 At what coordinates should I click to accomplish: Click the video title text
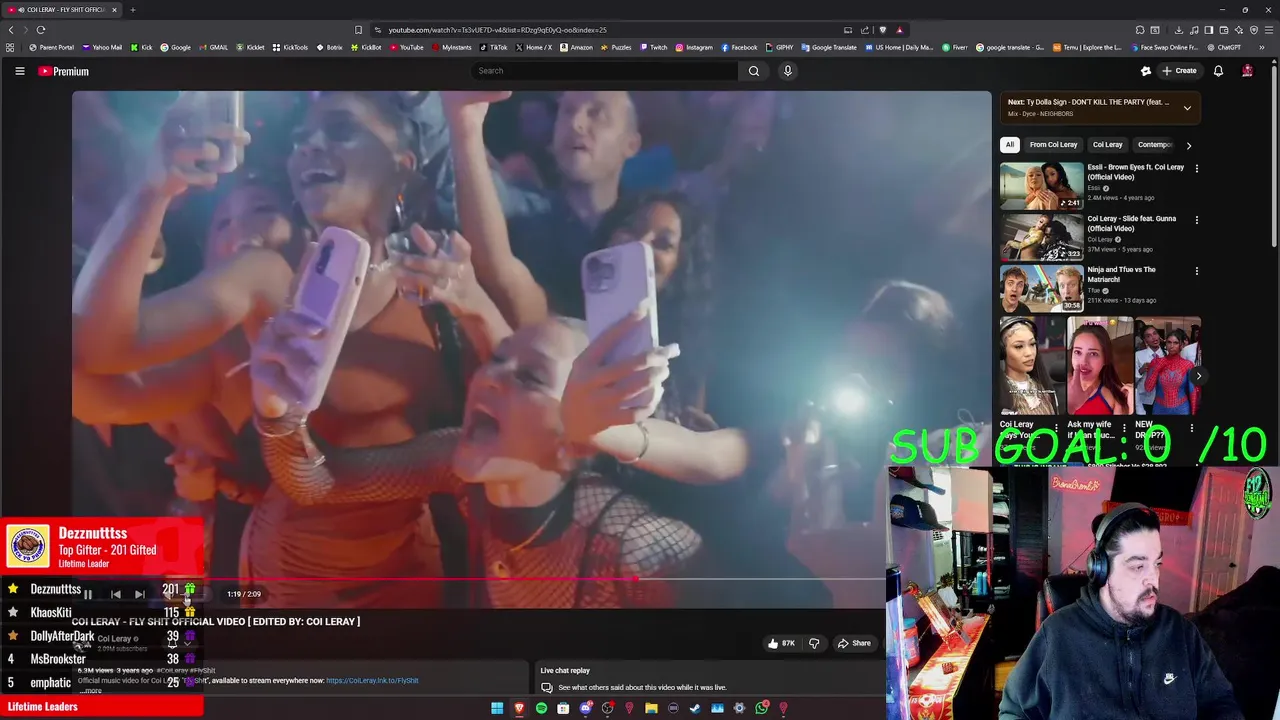pos(216,622)
